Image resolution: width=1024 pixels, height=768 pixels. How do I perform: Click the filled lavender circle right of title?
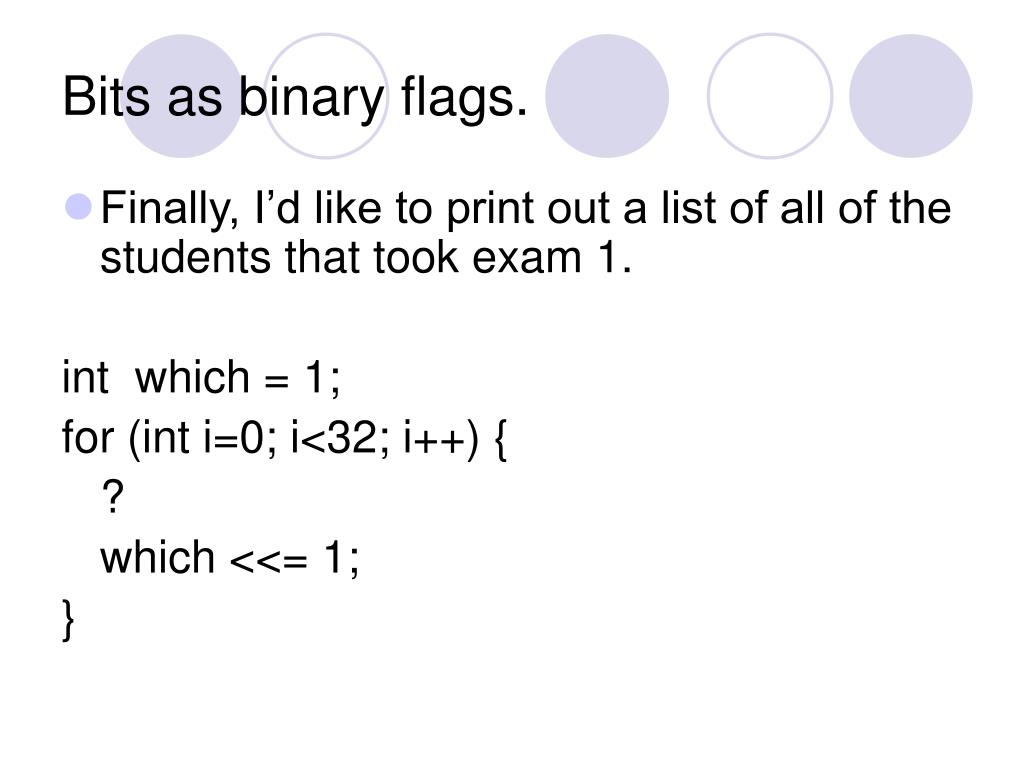coord(607,96)
